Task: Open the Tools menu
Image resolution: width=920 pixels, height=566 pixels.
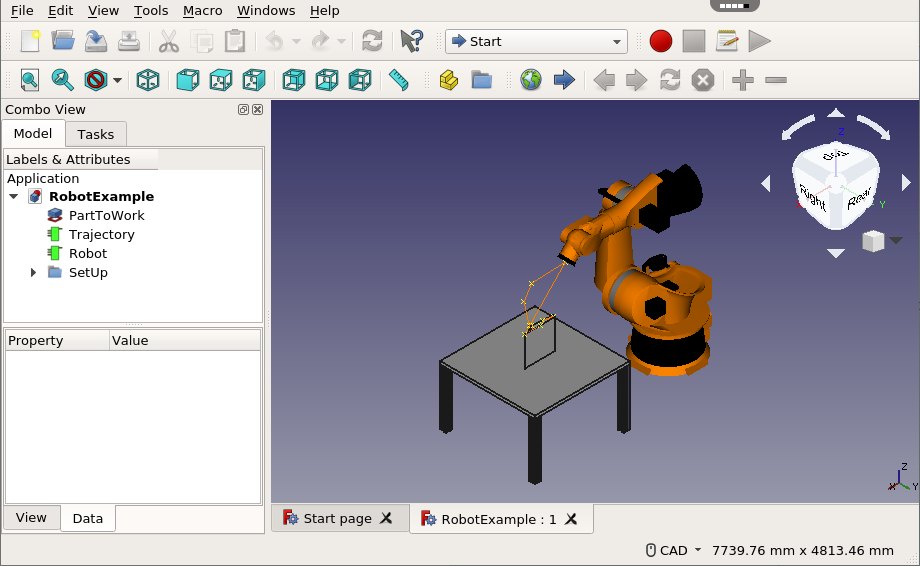Action: click(x=151, y=11)
